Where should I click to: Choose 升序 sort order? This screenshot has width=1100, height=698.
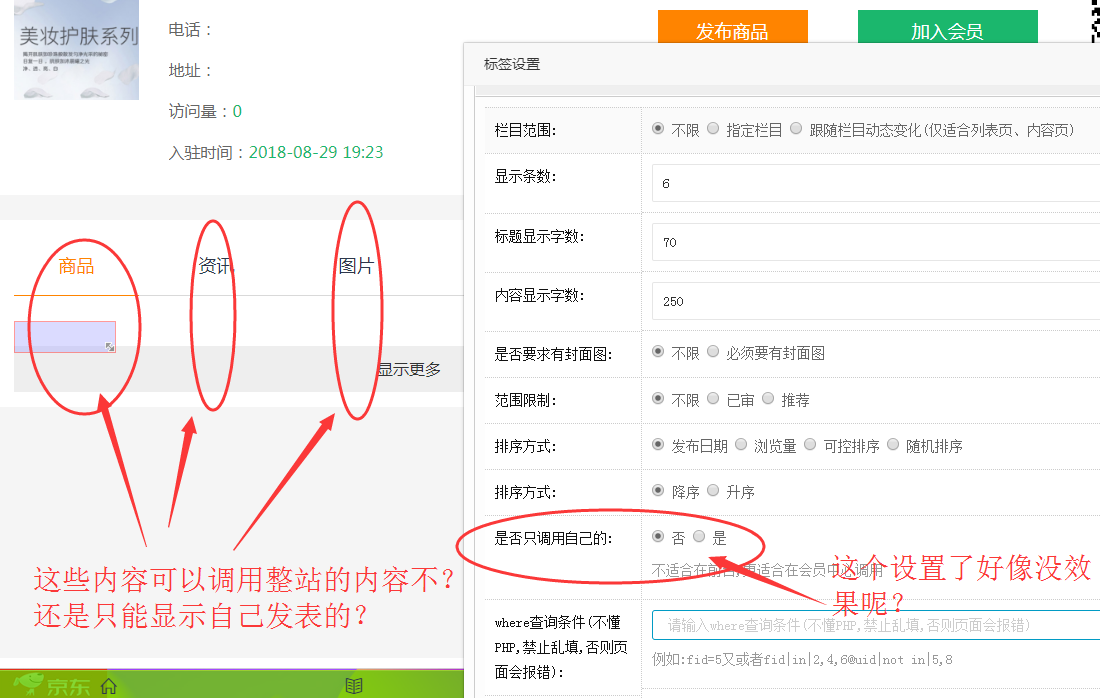(x=713, y=491)
